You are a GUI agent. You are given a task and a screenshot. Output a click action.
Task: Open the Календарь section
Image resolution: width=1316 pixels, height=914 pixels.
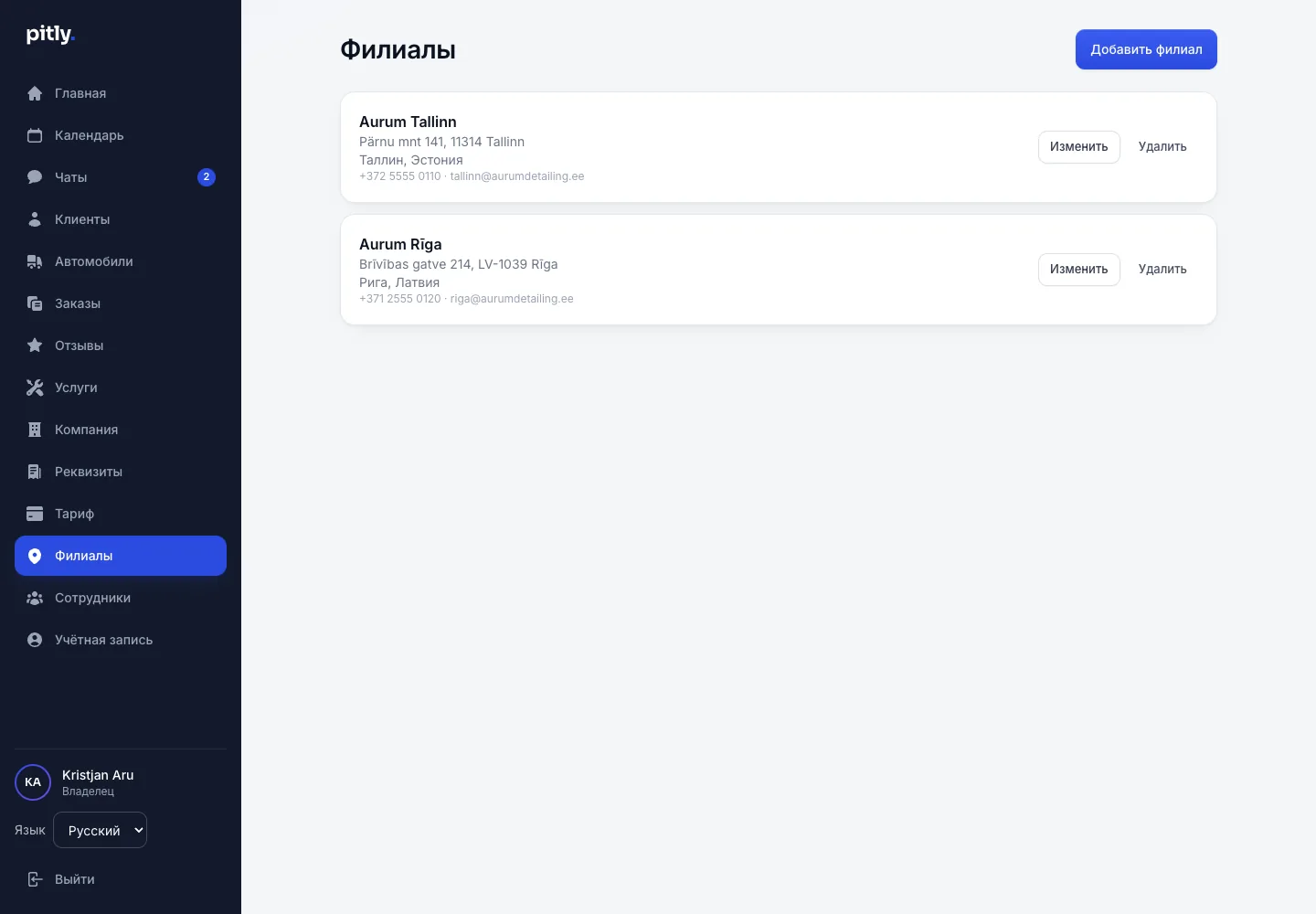click(x=121, y=135)
